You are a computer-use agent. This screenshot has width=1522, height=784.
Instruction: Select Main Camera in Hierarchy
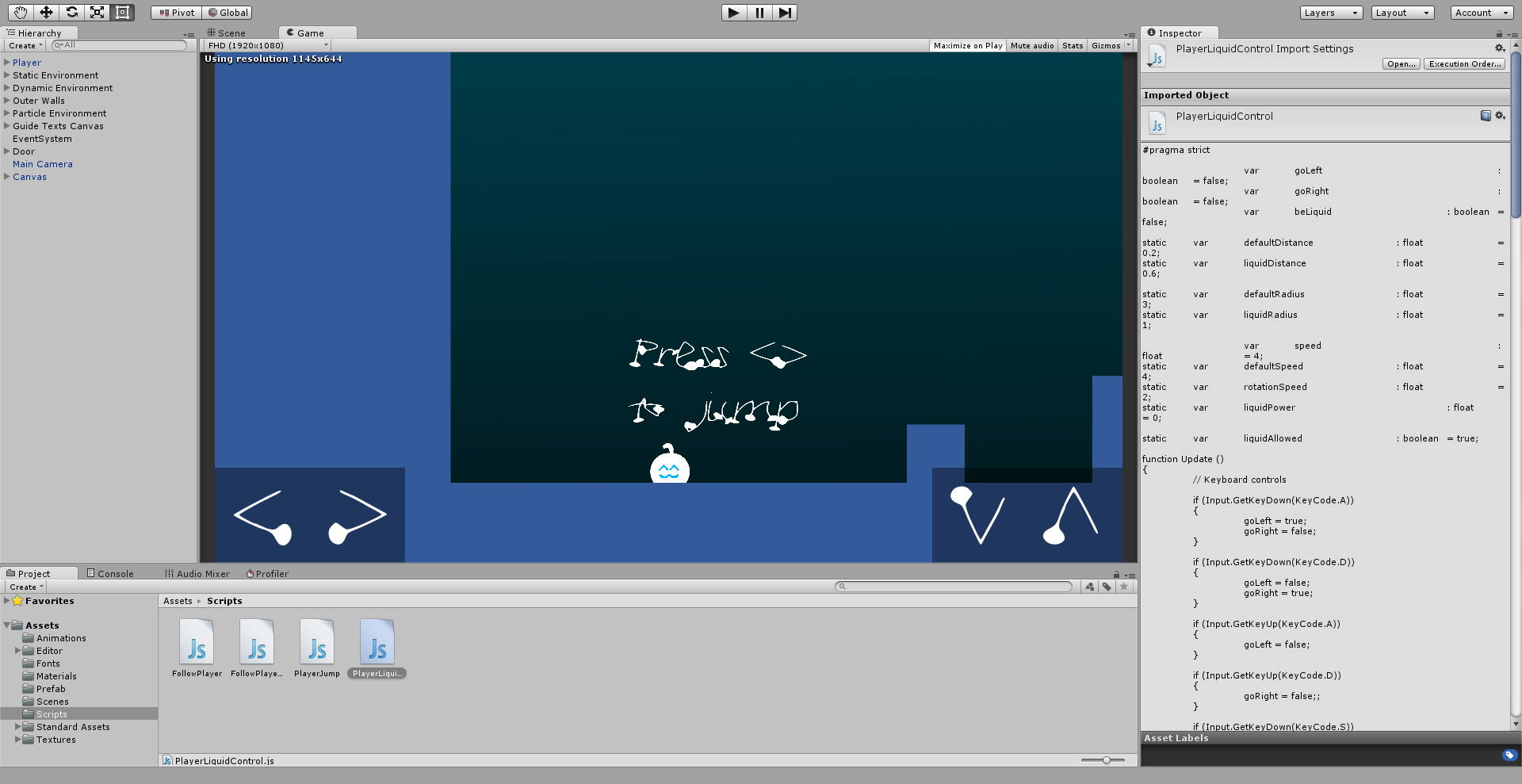[43, 164]
